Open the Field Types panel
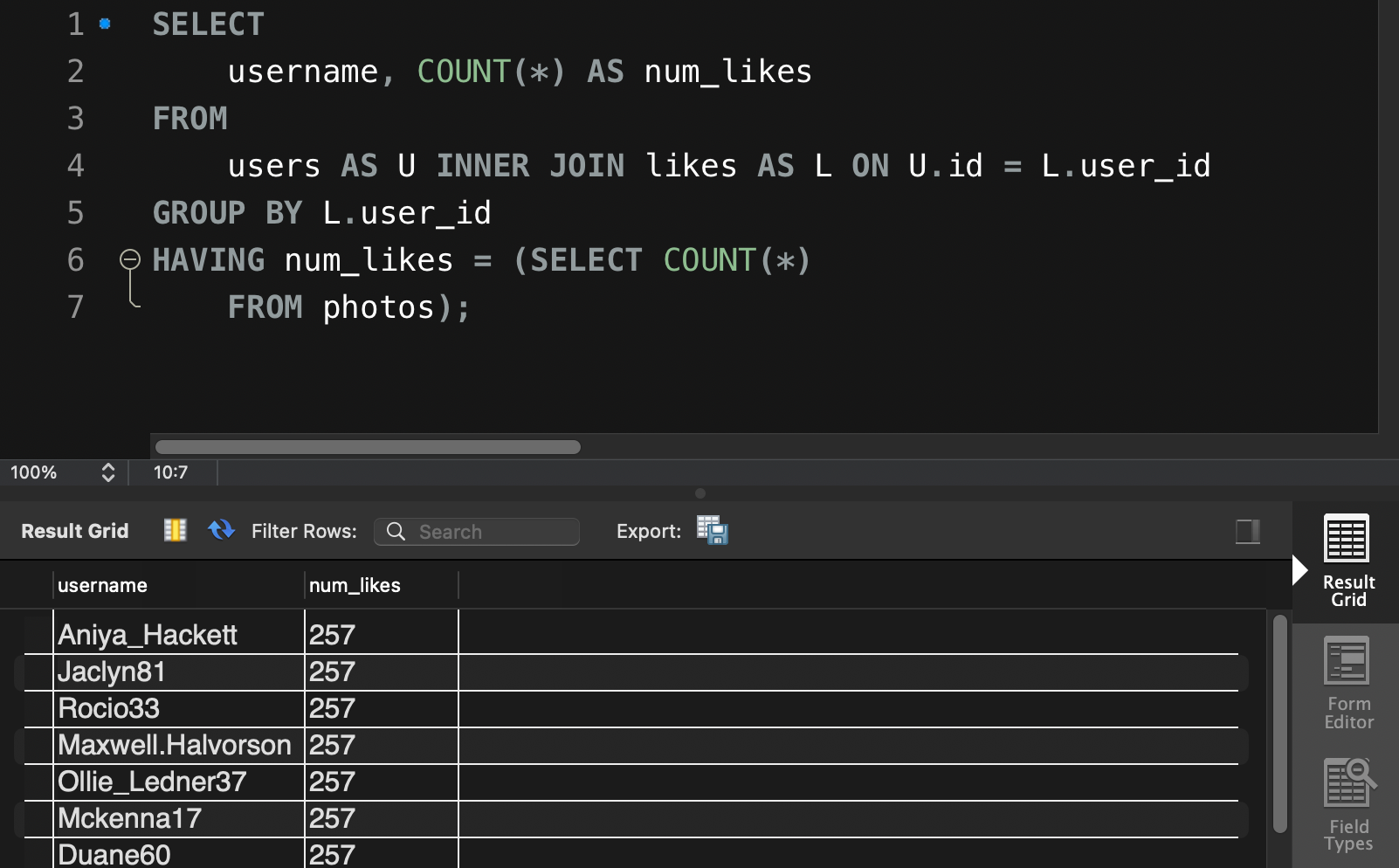Image resolution: width=1399 pixels, height=868 pixels. click(x=1348, y=805)
